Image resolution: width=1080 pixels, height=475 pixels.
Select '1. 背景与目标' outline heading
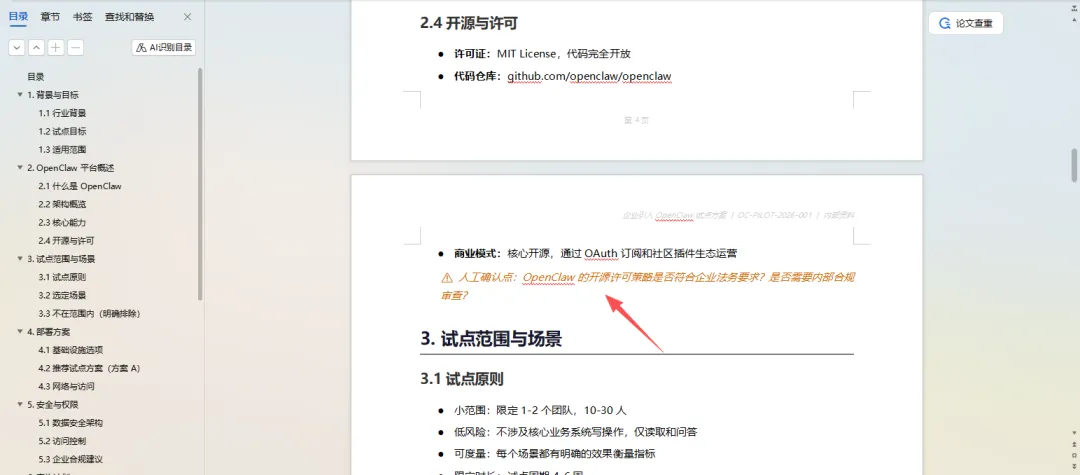point(53,95)
